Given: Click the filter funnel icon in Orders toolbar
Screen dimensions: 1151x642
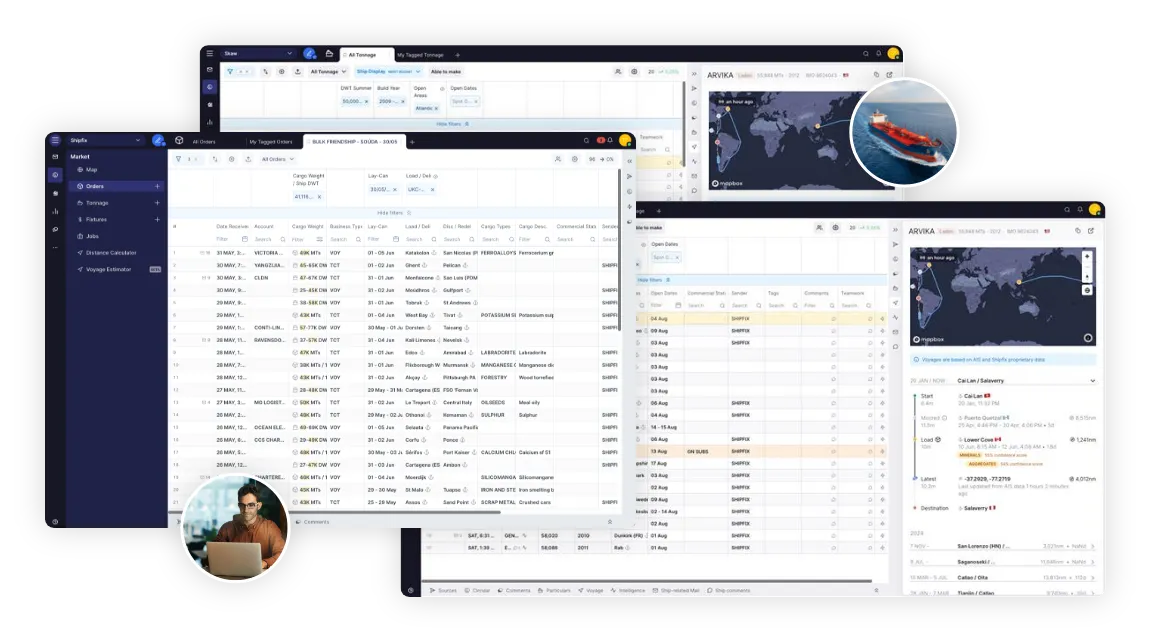Looking at the screenshot, I should tap(178, 159).
